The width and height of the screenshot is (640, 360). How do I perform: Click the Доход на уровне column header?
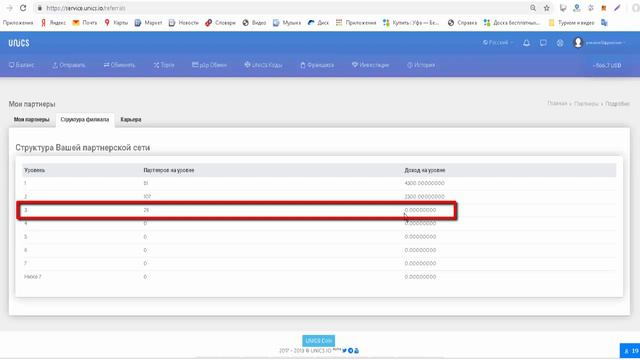tap(424, 170)
